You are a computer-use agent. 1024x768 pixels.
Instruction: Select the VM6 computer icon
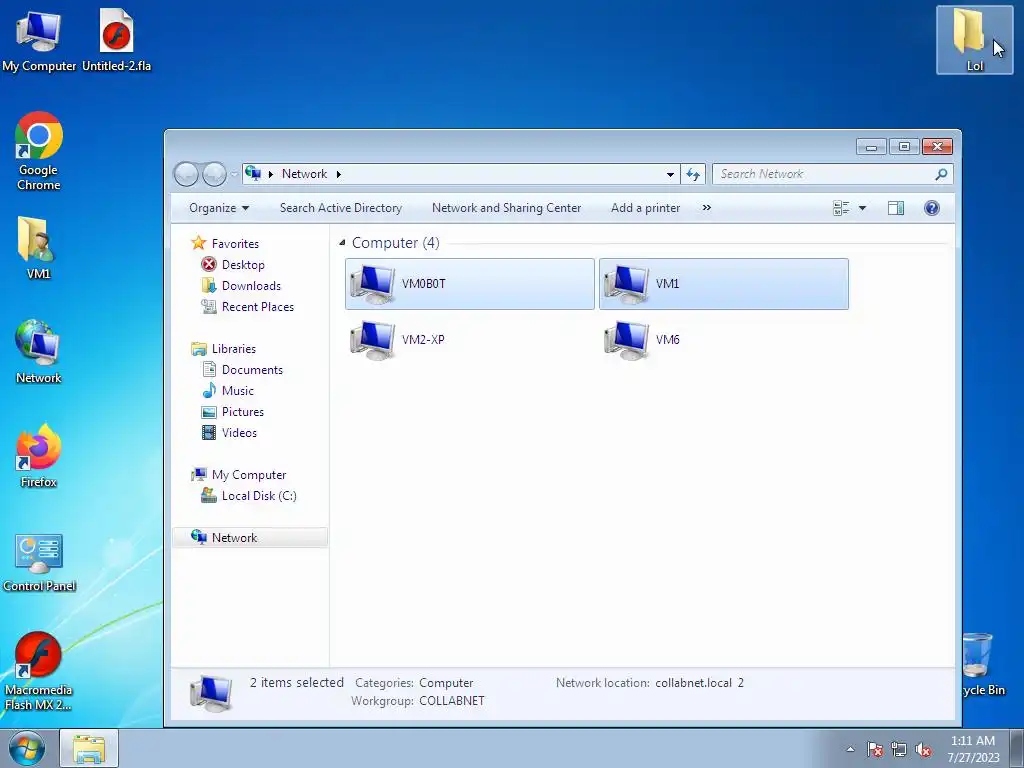(x=723, y=340)
